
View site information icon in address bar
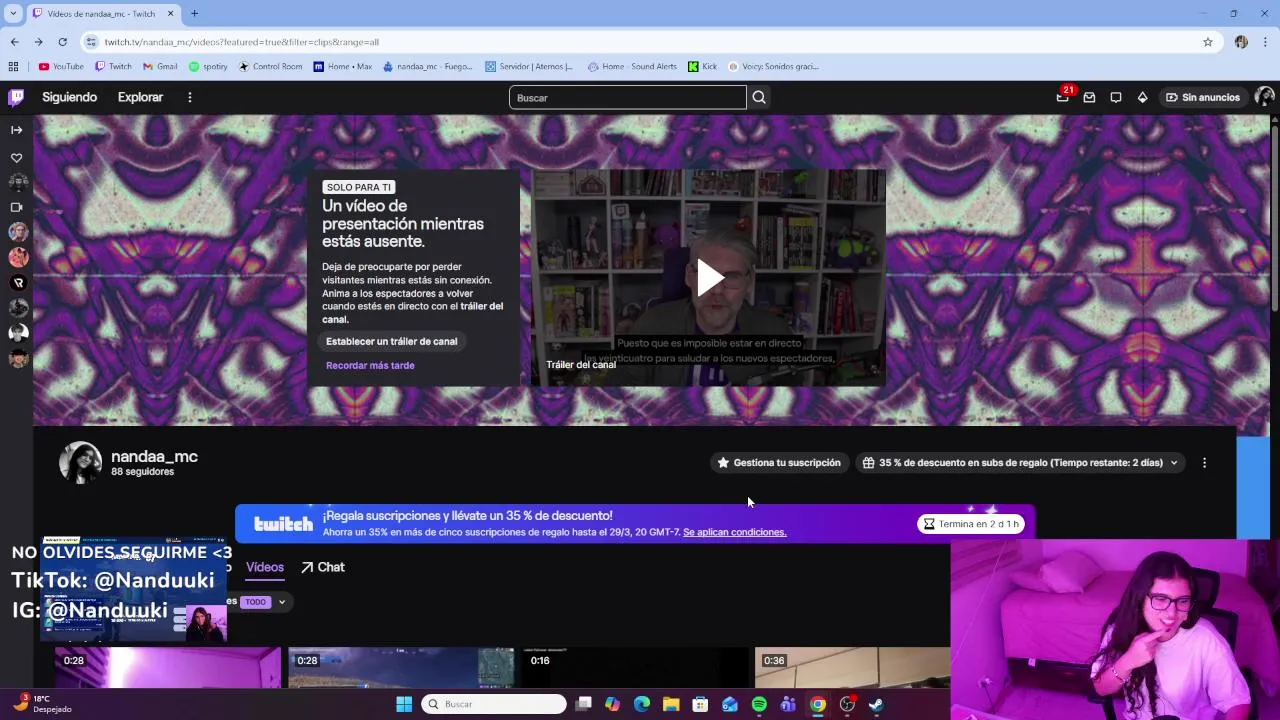[x=91, y=42]
